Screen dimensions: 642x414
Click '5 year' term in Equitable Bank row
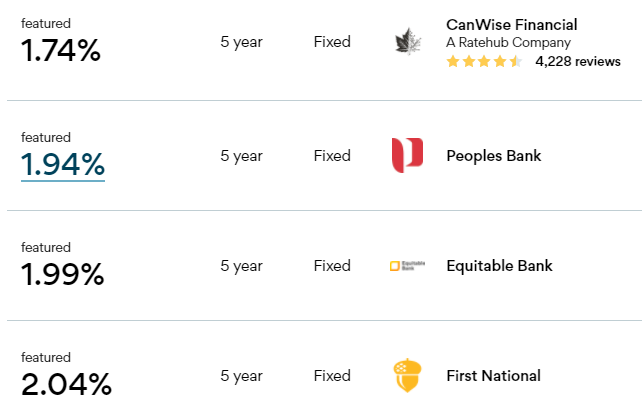(242, 266)
